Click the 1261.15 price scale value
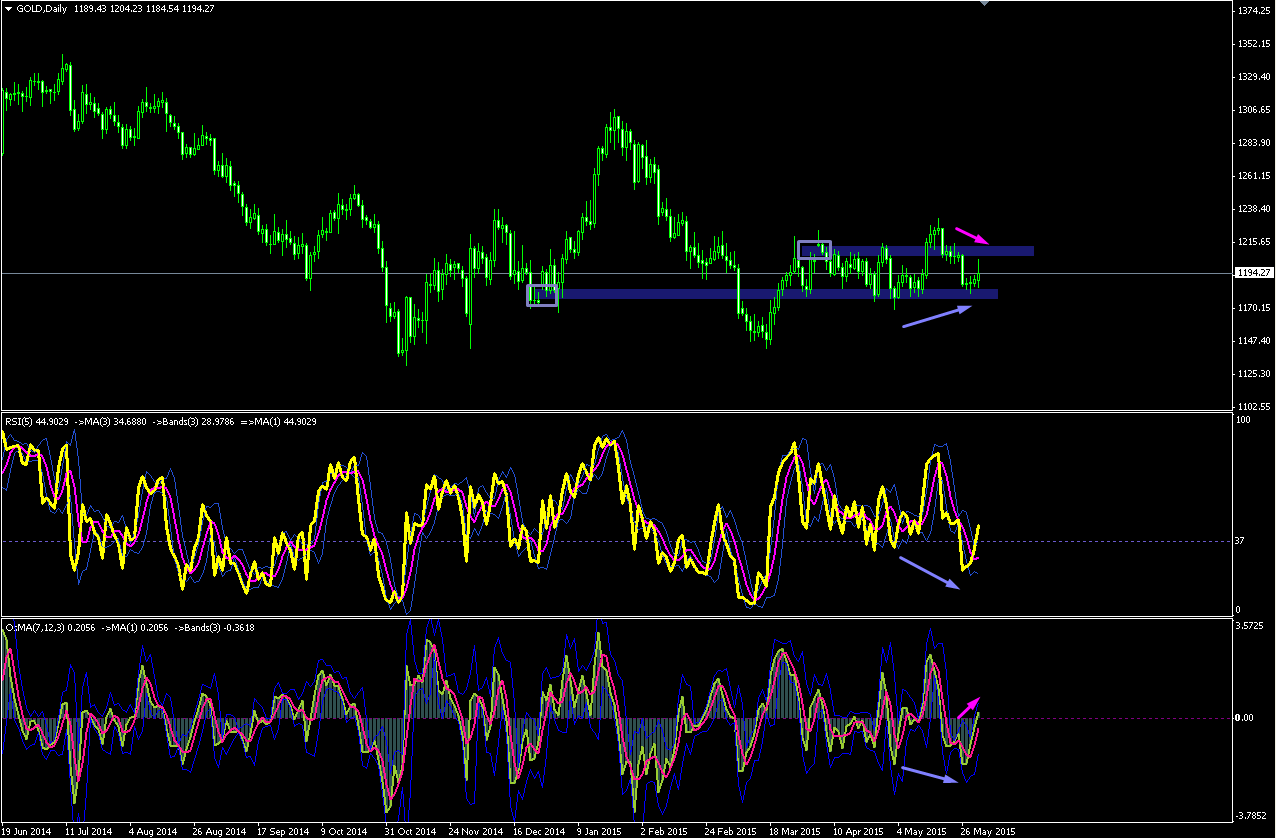The height and width of the screenshot is (838, 1276). coord(1253,175)
